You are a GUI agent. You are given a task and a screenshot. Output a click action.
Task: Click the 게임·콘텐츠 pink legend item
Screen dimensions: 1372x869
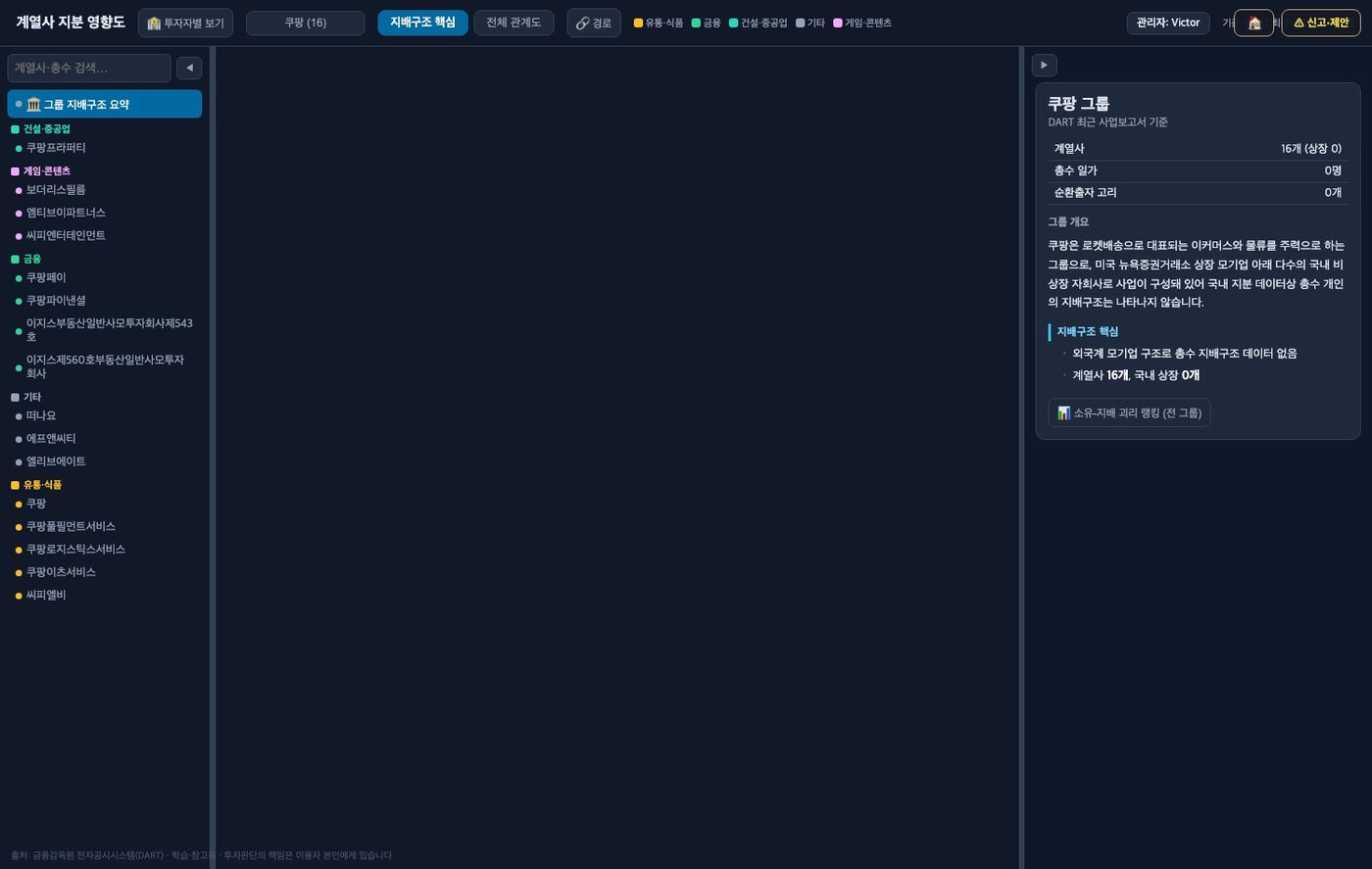(x=862, y=23)
